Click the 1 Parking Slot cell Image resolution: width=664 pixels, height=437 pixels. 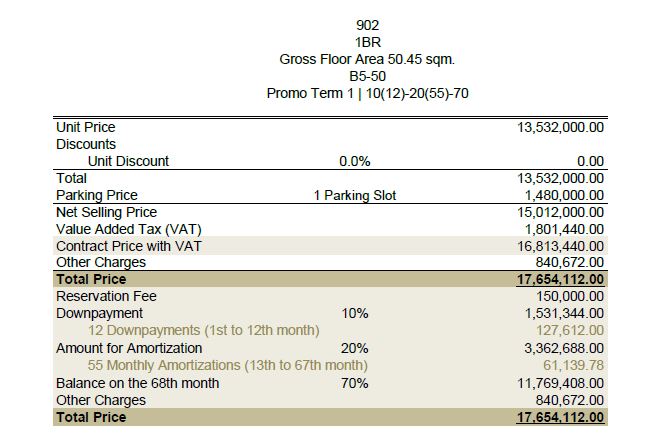pos(355,195)
